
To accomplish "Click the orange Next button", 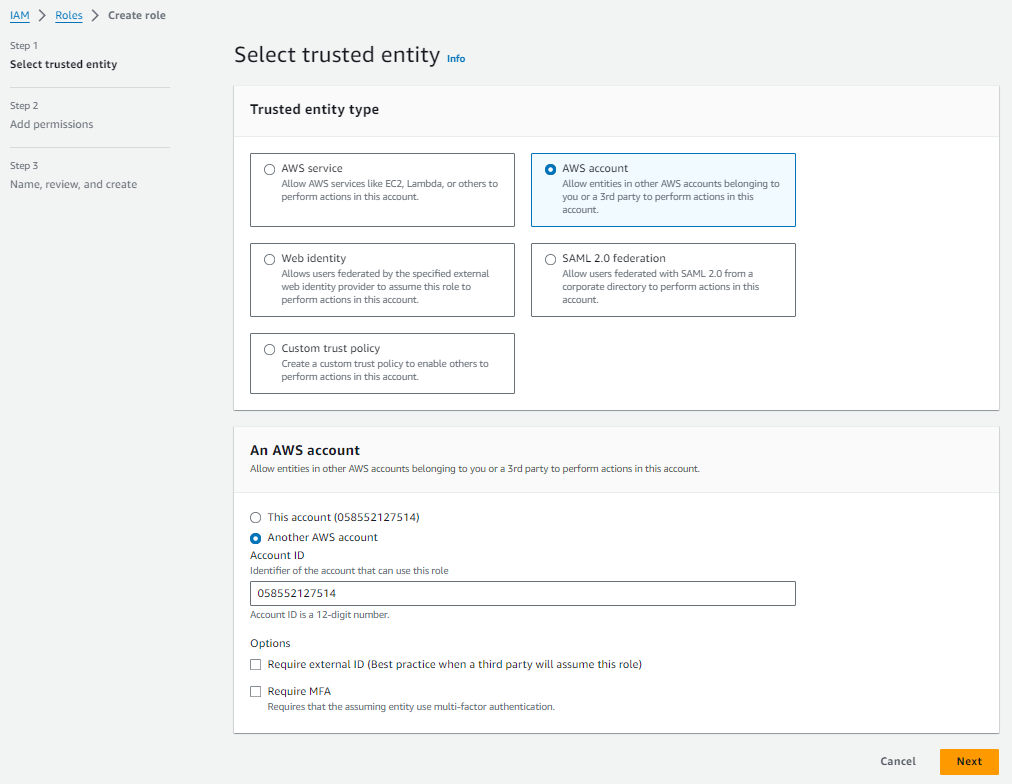I will [968, 761].
